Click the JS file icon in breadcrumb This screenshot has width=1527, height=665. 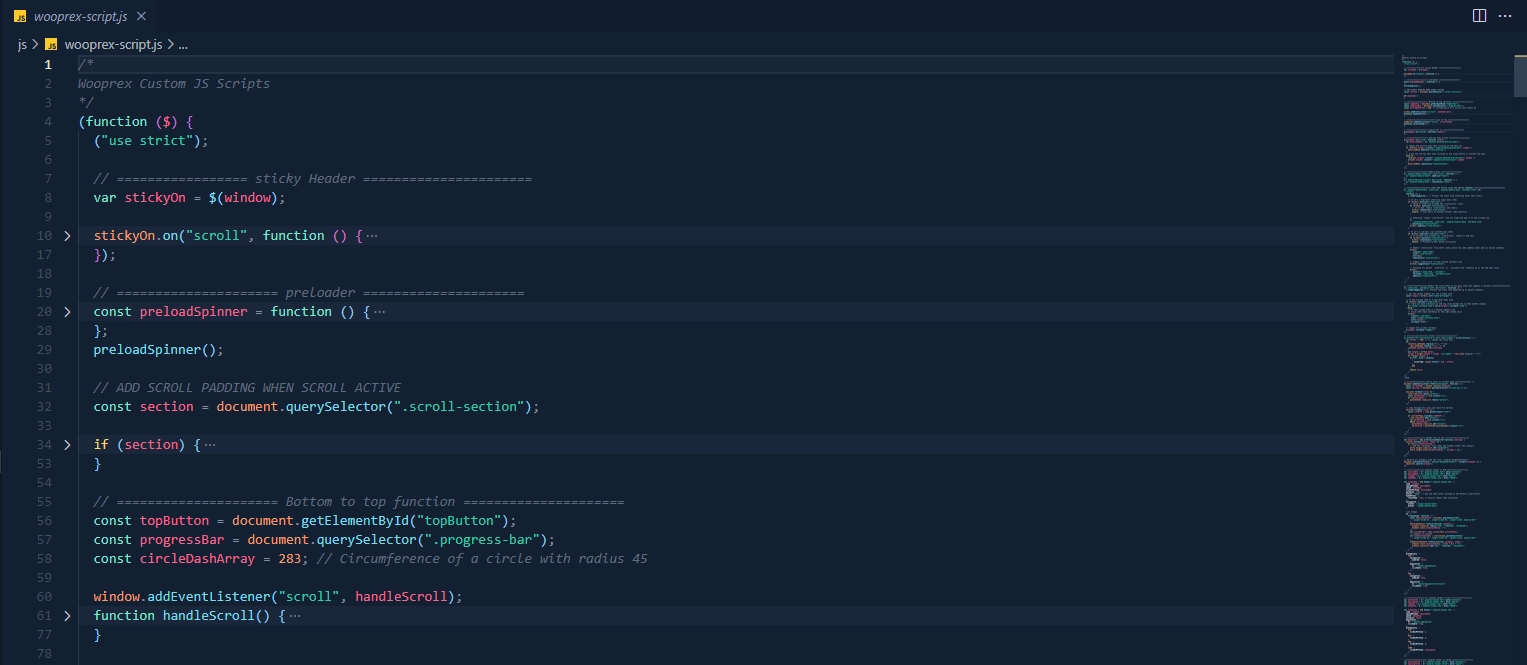tap(51, 44)
